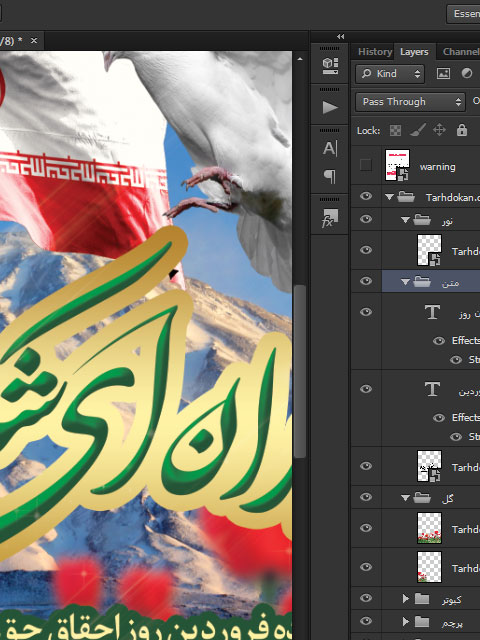Viewport: 480px width, 640px height.
Task: Click the Tarhdokan group folder icon
Action: 406,197
